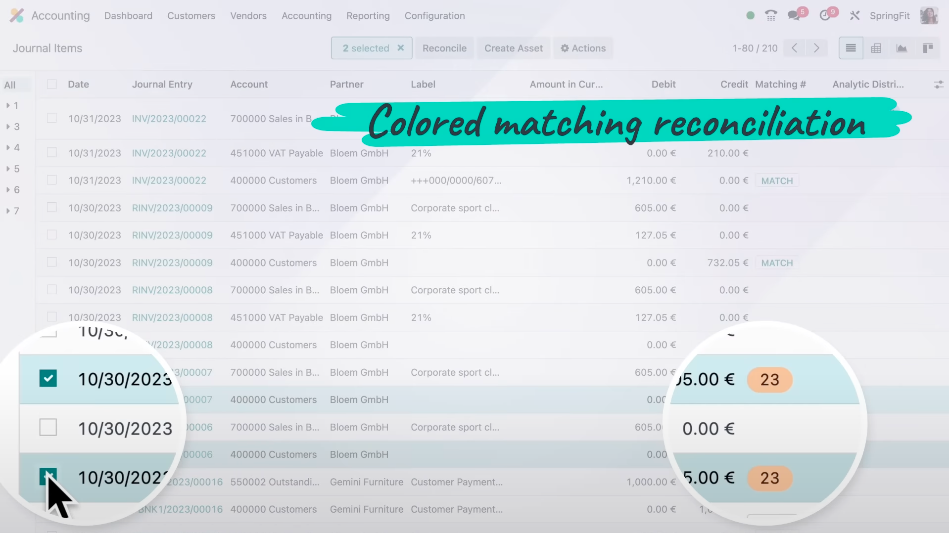Image resolution: width=949 pixels, height=533 pixels.
Task: Check the 451000 VAT Payable 210.00 row
Action: 52,152
